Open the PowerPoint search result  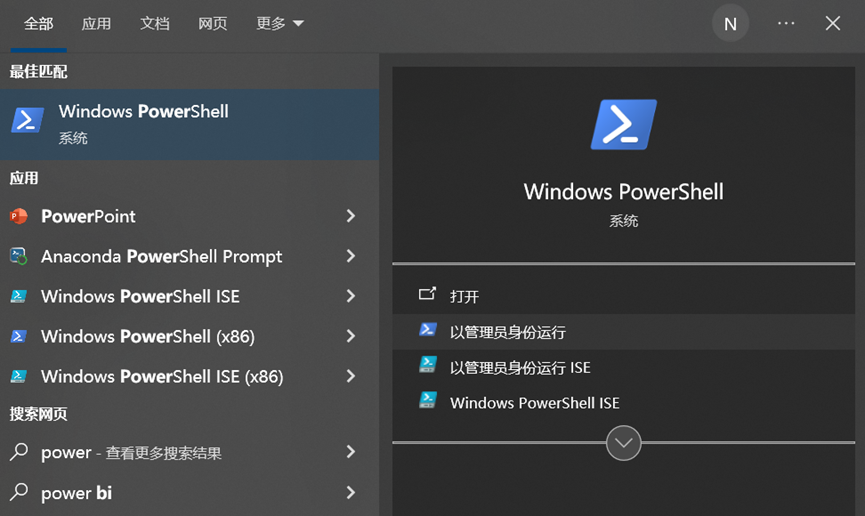[189, 216]
